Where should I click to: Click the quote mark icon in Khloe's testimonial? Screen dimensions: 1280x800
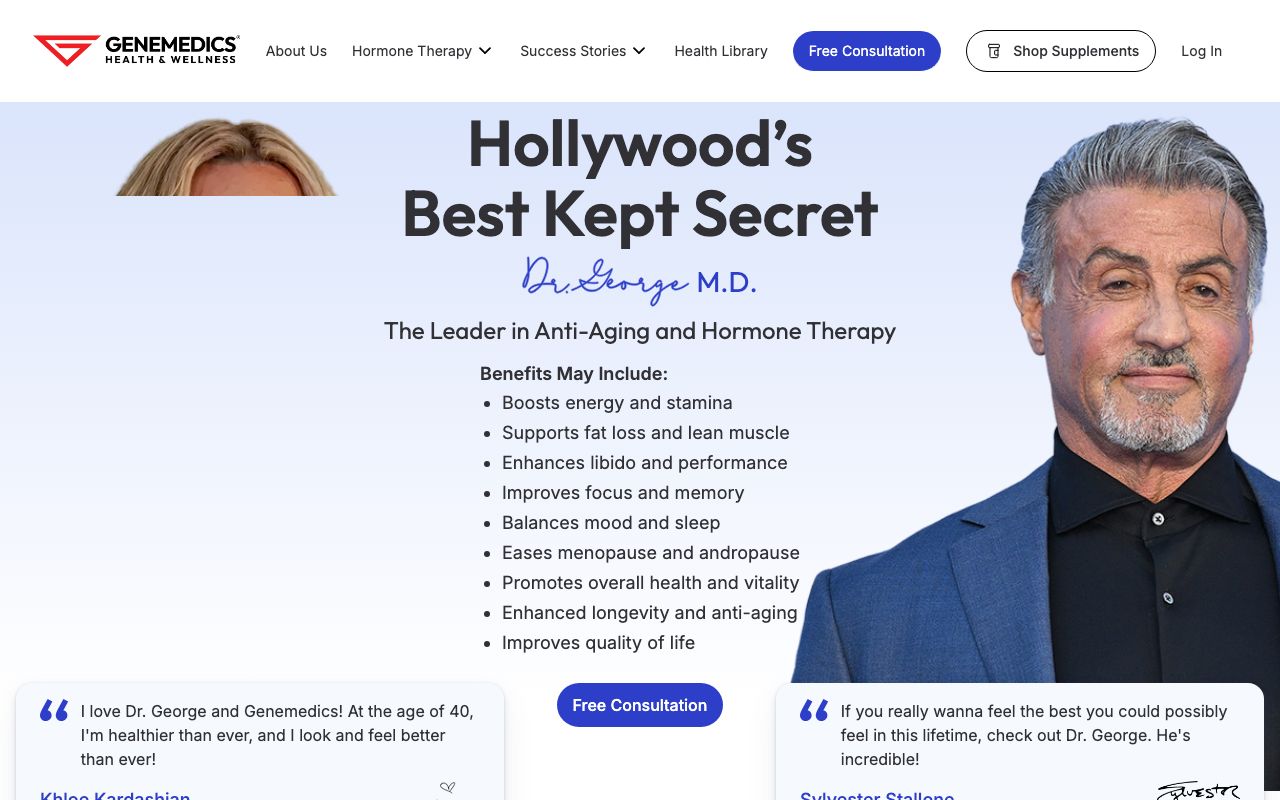coord(54,711)
